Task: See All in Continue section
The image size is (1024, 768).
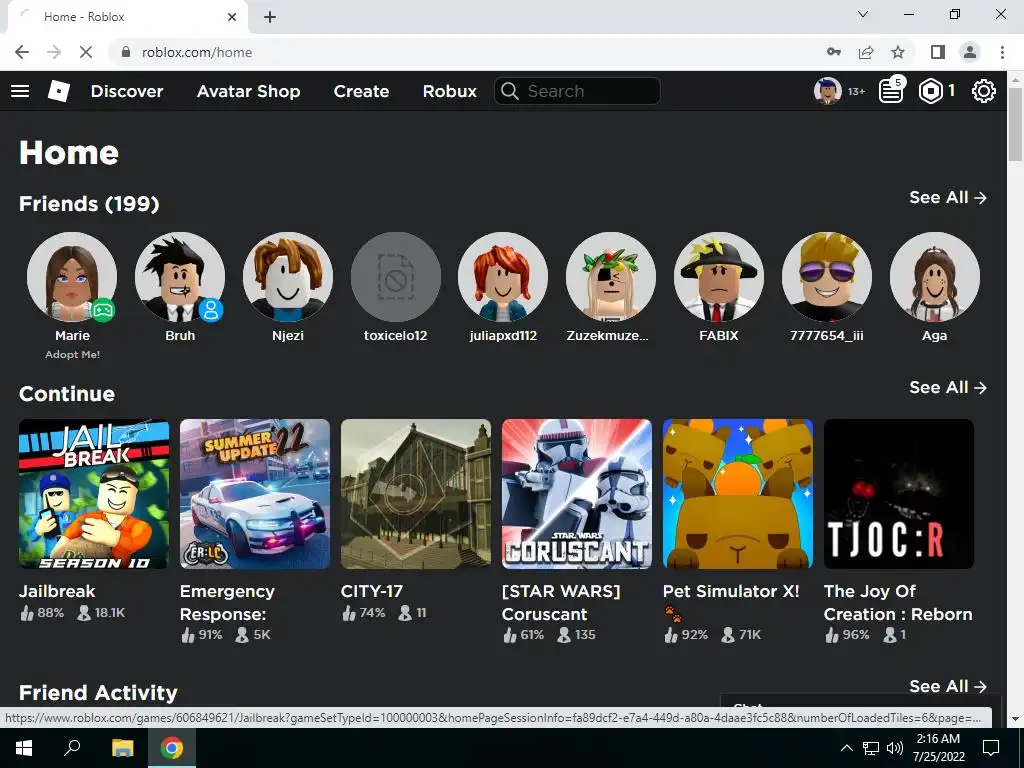Action: click(x=948, y=387)
